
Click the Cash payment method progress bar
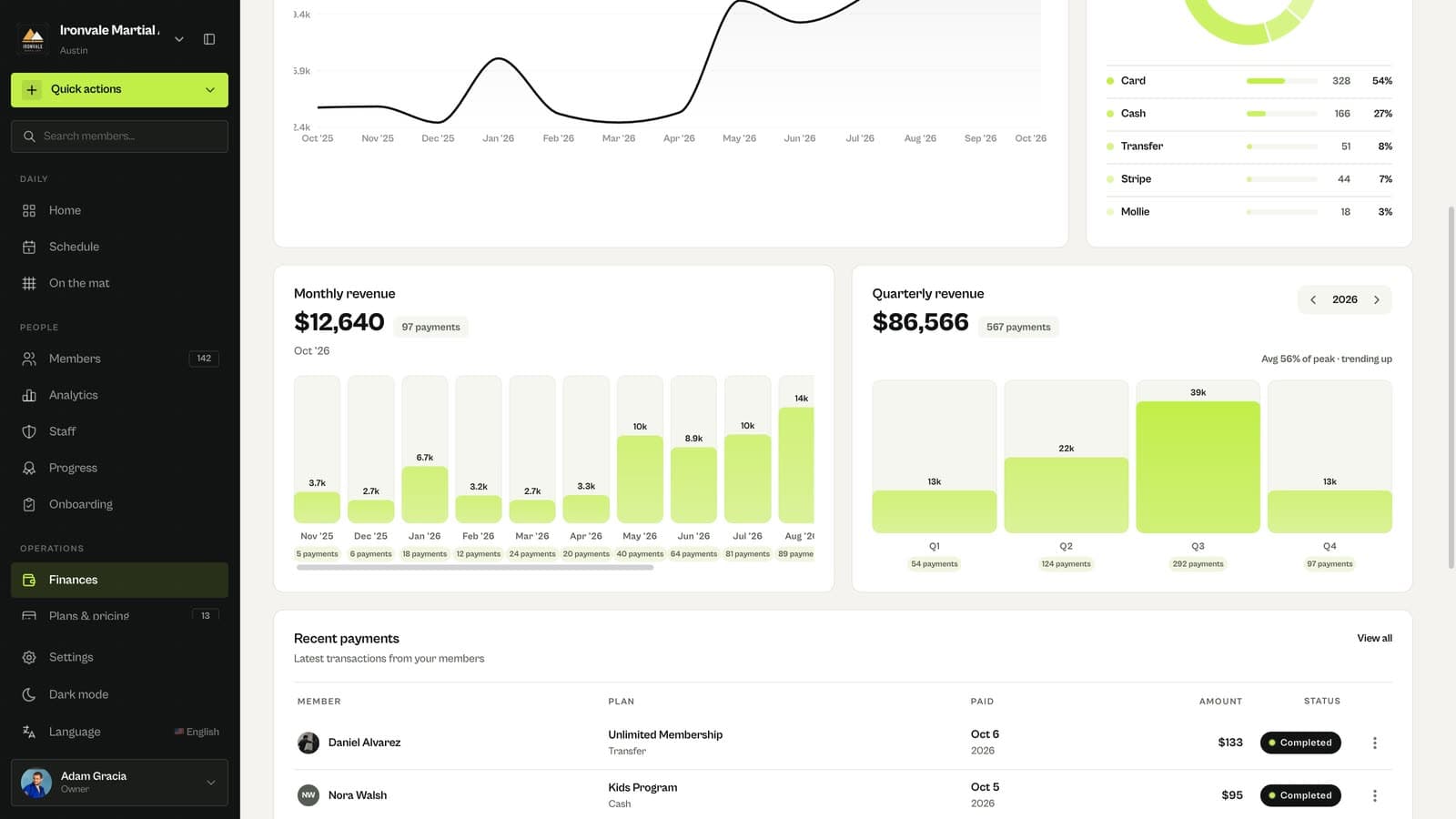[x=1281, y=114]
